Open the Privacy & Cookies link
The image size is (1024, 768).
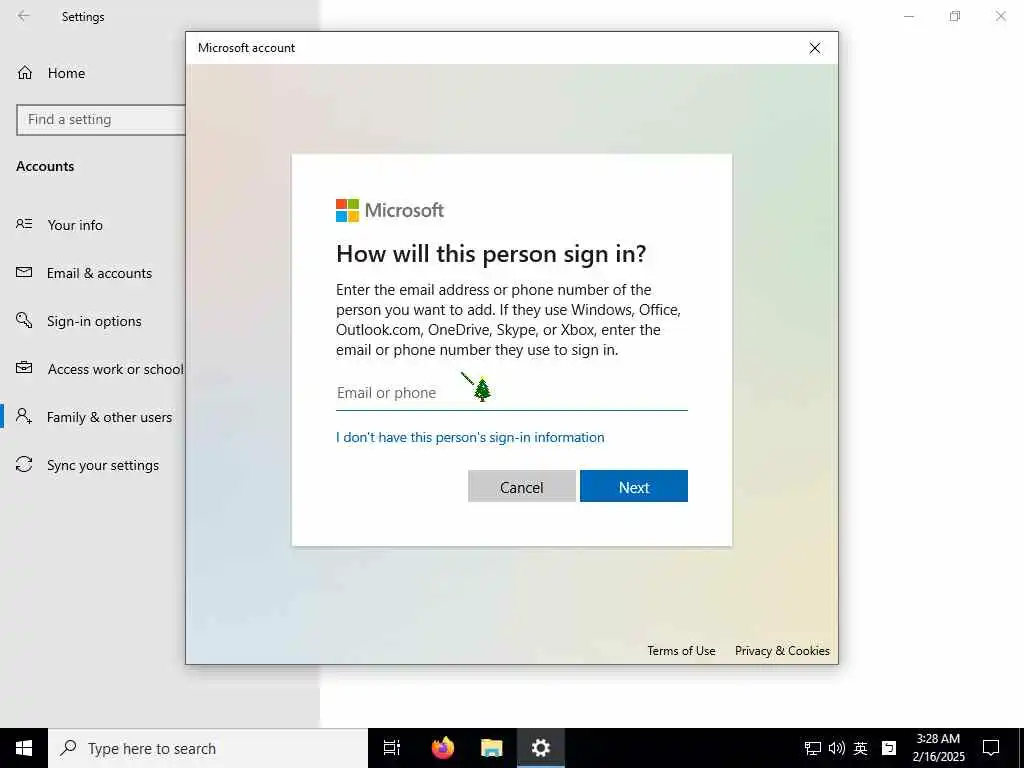(x=782, y=650)
